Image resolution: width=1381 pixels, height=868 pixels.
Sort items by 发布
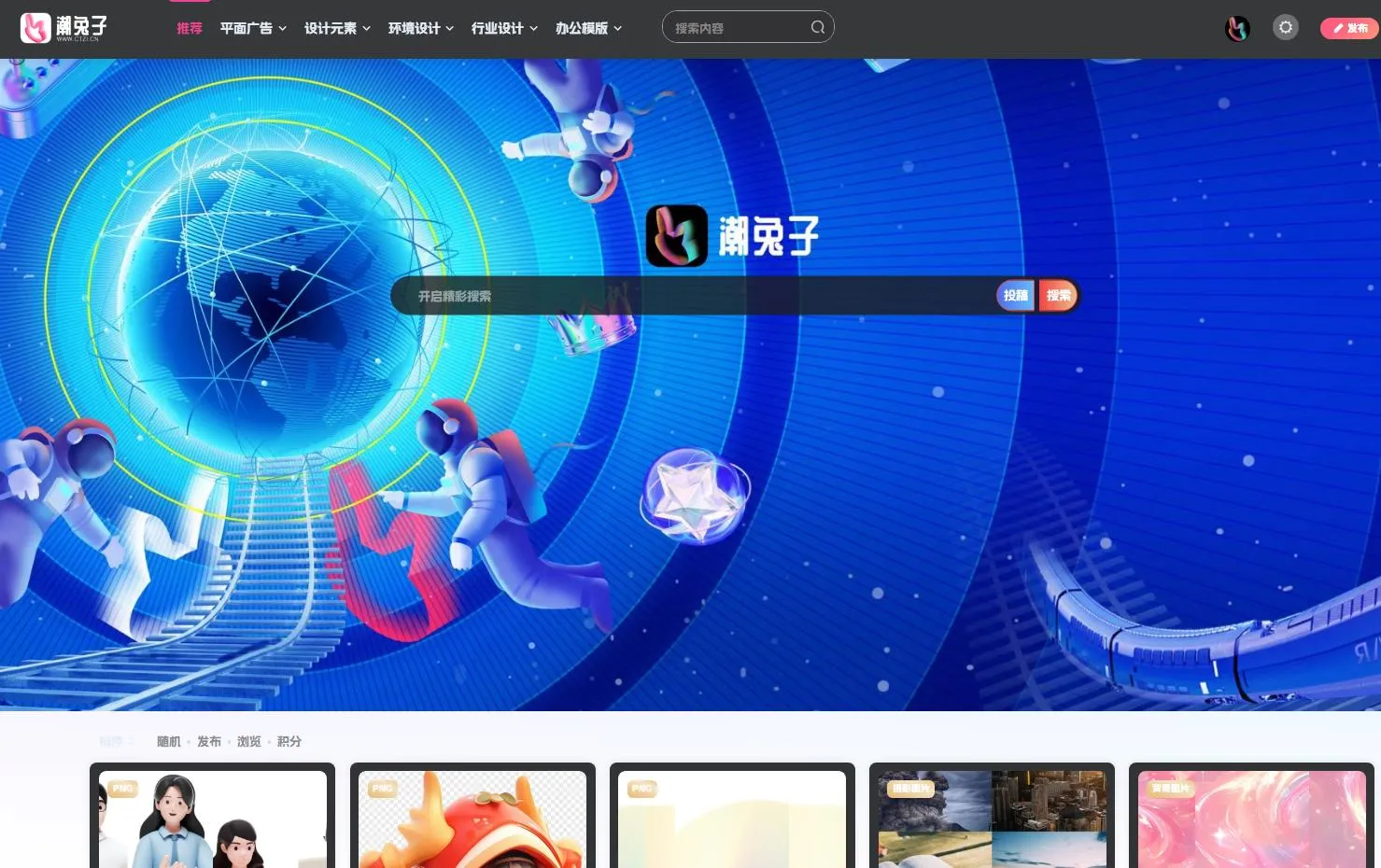[x=209, y=741]
